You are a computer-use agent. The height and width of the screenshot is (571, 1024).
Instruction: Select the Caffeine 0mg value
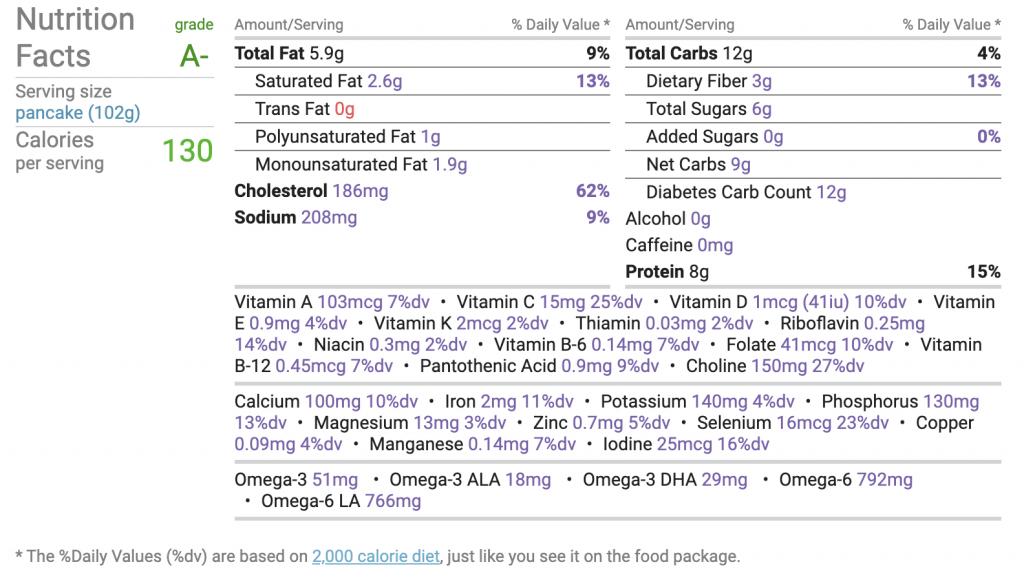pyautogui.click(x=715, y=245)
